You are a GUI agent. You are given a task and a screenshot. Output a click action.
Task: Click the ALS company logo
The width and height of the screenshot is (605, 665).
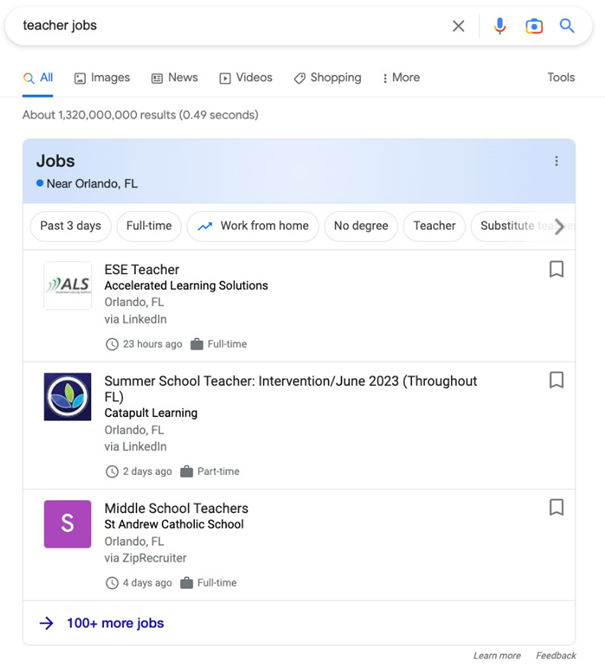67,285
